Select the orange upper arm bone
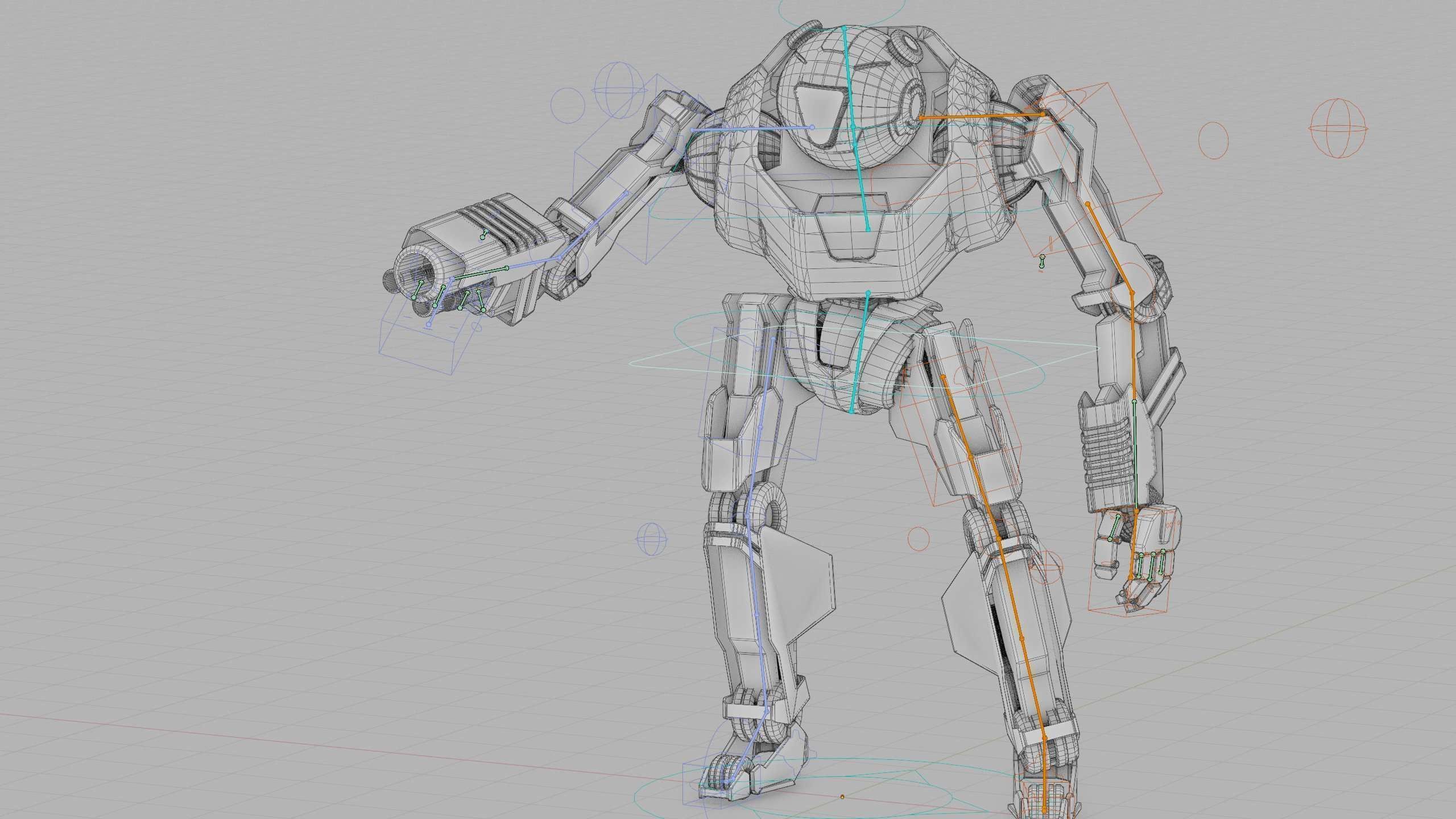1456x819 pixels. click(x=1110, y=248)
